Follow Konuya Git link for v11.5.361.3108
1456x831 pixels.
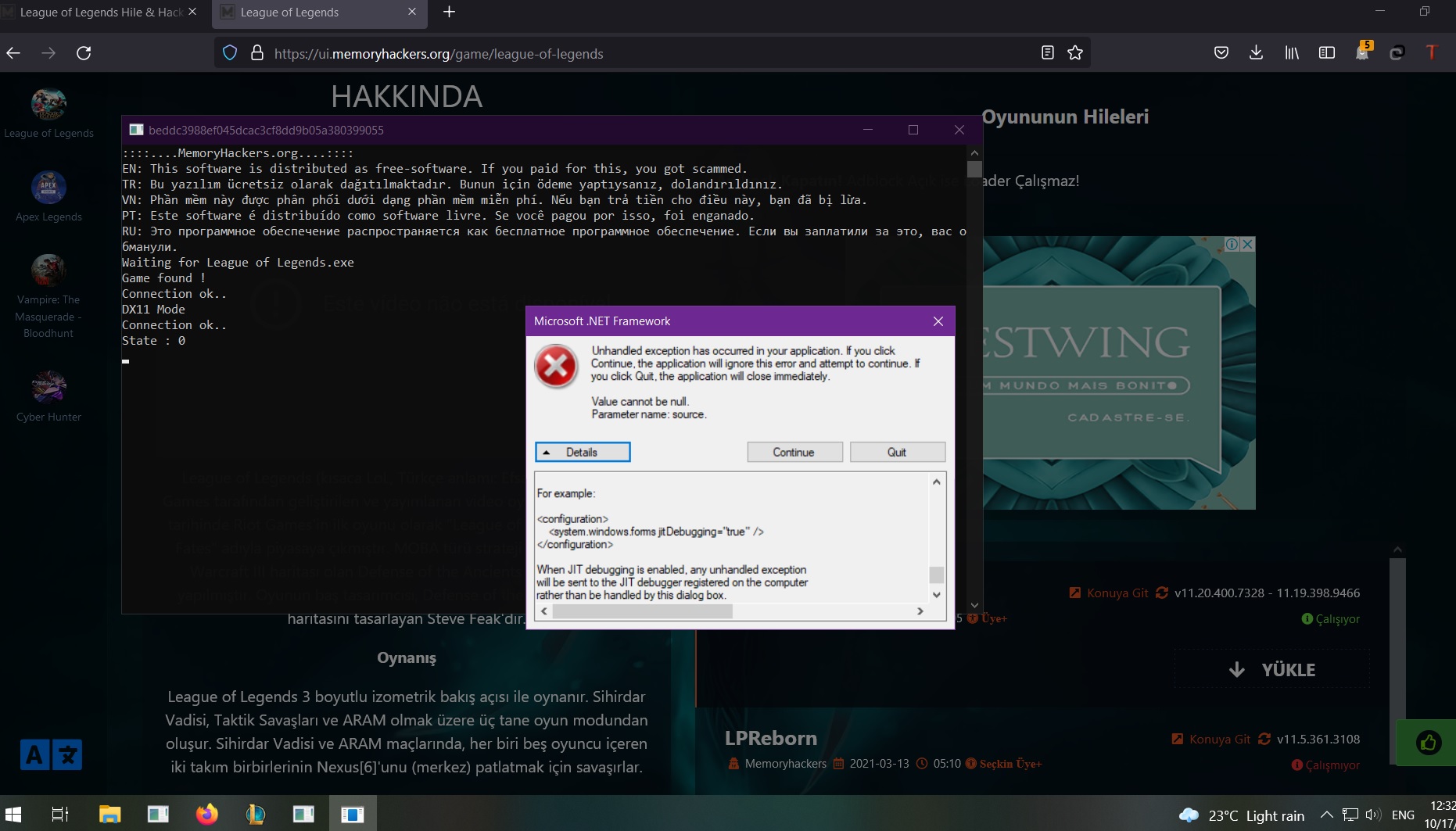coord(1212,739)
